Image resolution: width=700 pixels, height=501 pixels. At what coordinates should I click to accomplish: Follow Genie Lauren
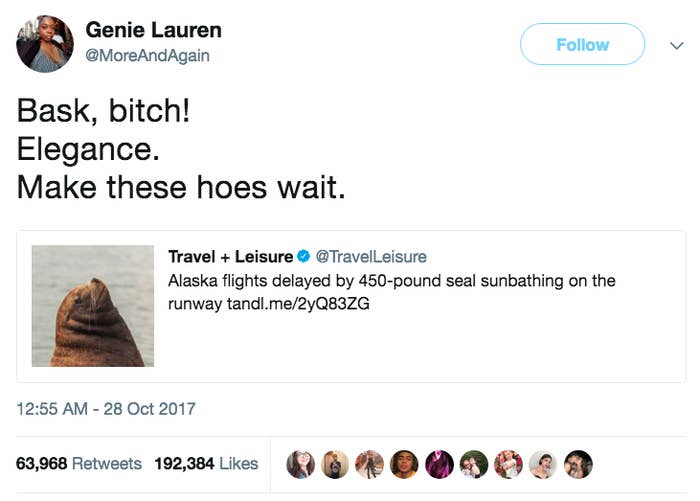582,44
